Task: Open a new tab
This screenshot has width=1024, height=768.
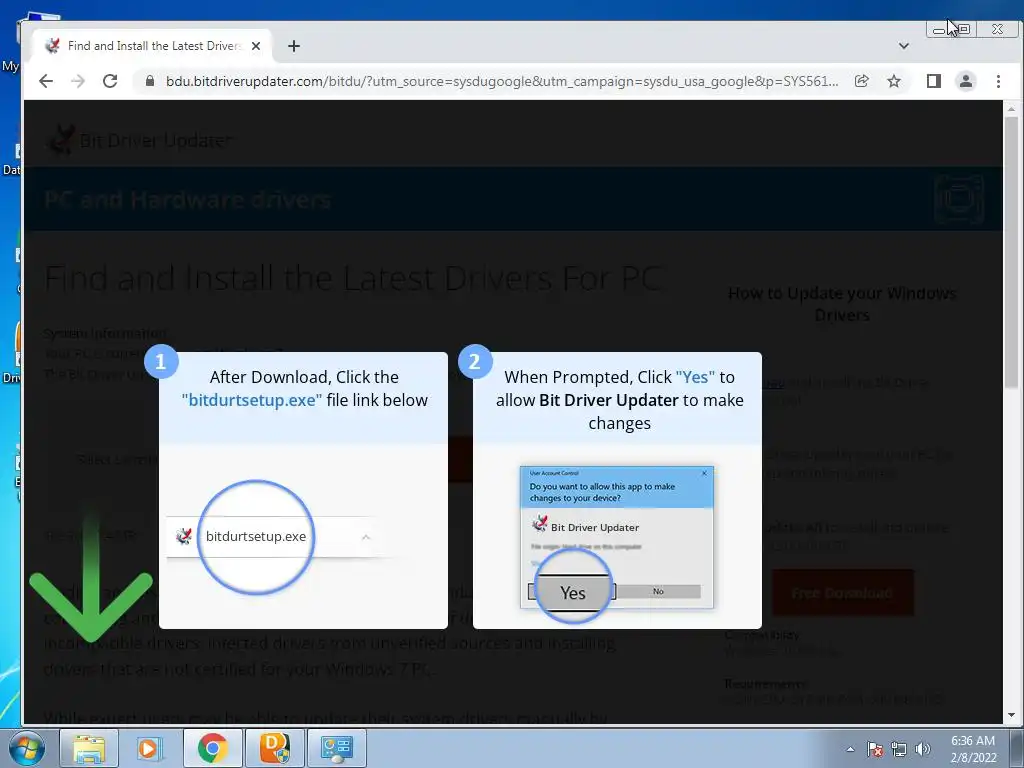Action: 294,46
